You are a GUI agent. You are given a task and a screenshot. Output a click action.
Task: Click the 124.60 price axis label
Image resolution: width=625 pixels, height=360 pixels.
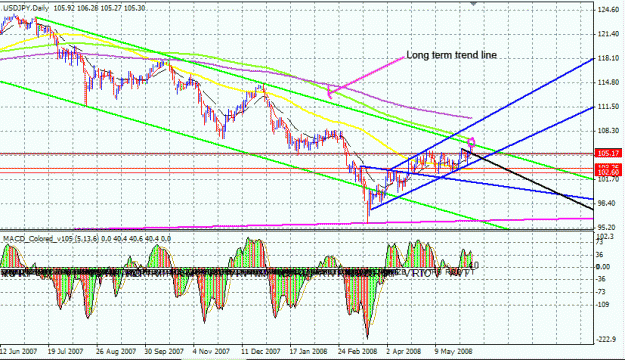pyautogui.click(x=609, y=10)
